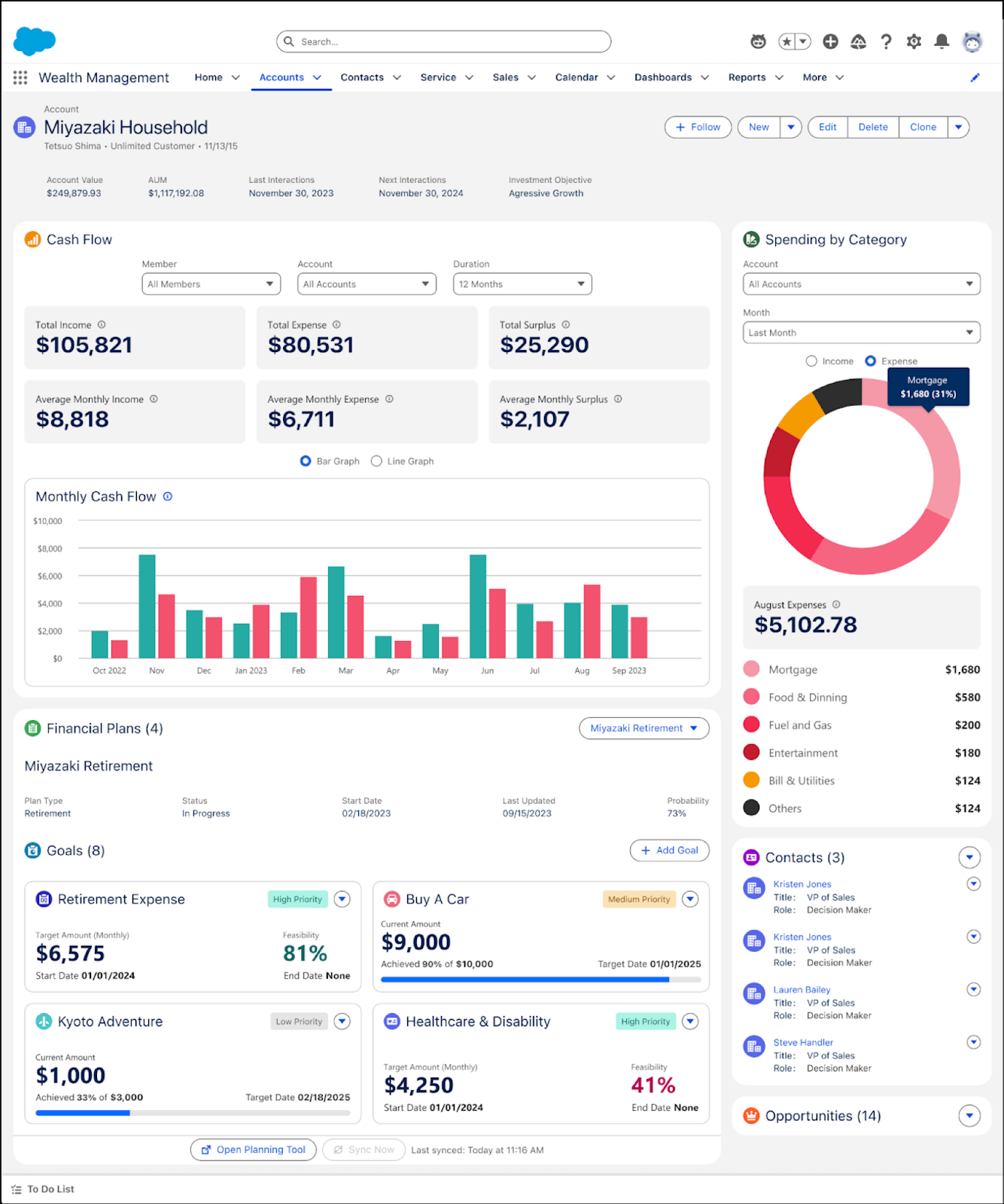
Task: Open the Astro guidance icon in header
Action: (x=758, y=41)
